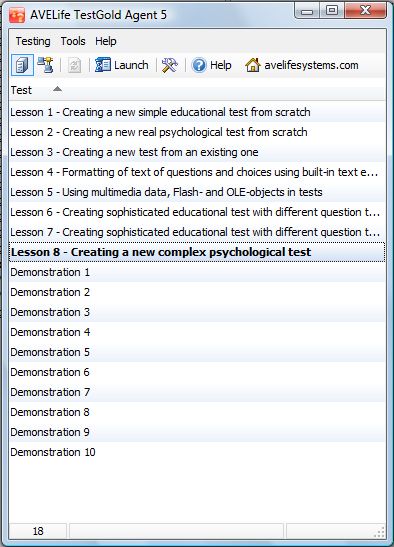Viewport: 394px width, 547px height.
Task: Click the grayed refresh icon in toolbar
Action: tap(74, 65)
